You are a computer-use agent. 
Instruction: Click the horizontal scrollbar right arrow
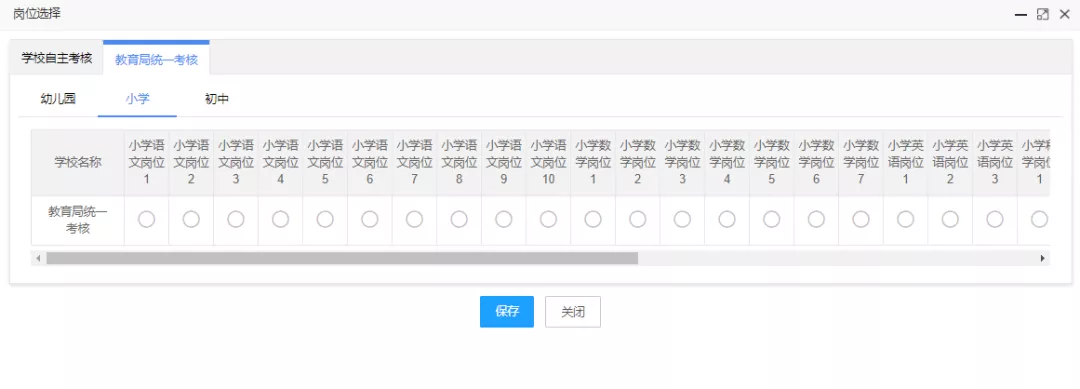click(1043, 258)
